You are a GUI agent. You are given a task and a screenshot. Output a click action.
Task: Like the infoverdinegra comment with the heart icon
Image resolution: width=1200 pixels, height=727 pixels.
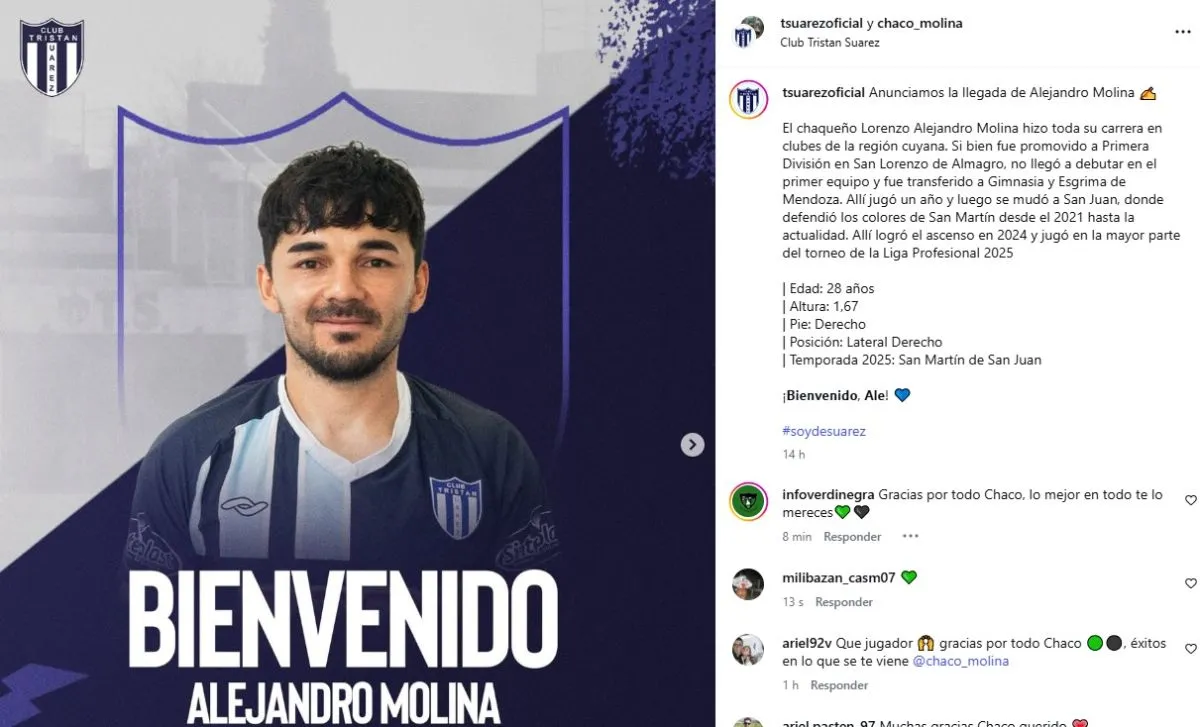point(1190,500)
